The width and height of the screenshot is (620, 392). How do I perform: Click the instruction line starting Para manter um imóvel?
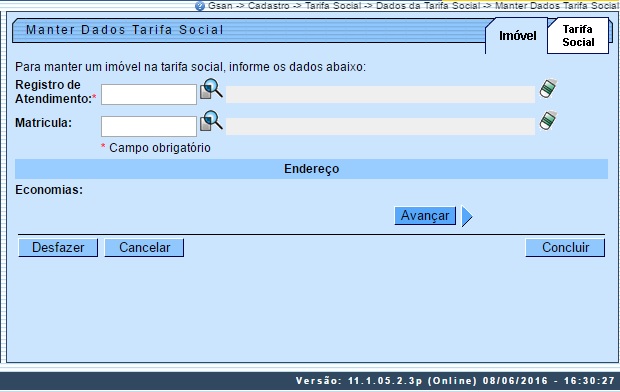point(191,67)
